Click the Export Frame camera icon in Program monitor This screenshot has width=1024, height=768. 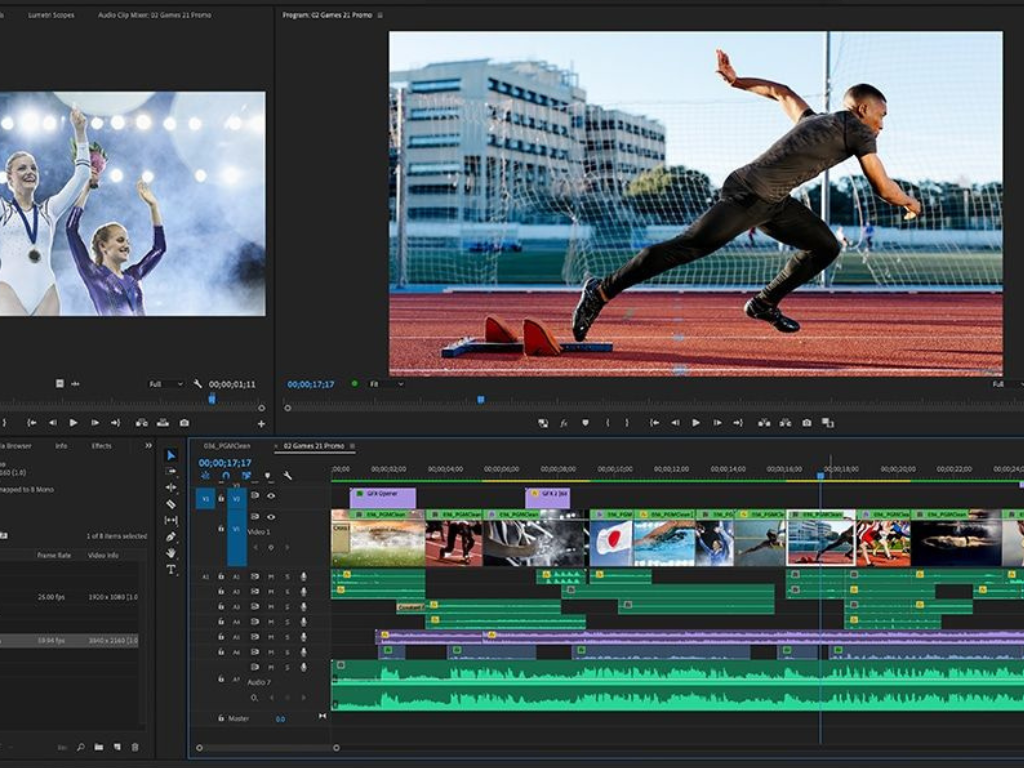(x=806, y=423)
